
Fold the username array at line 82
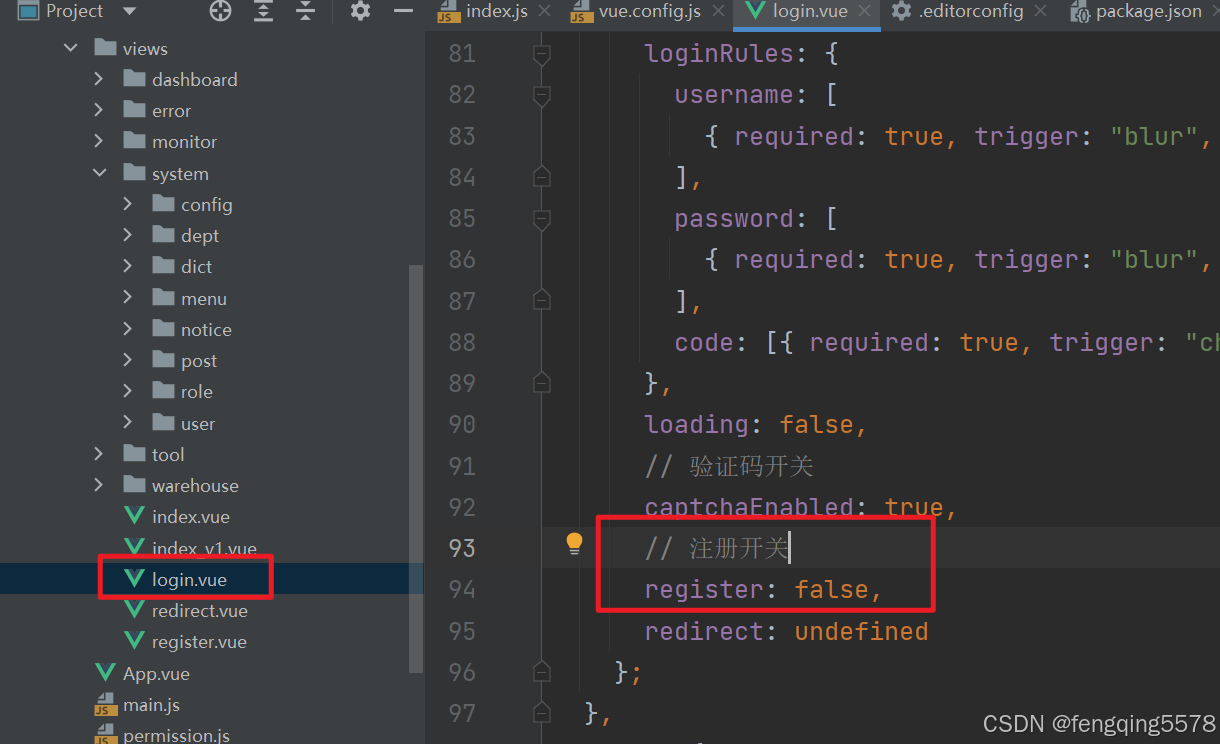click(x=542, y=95)
